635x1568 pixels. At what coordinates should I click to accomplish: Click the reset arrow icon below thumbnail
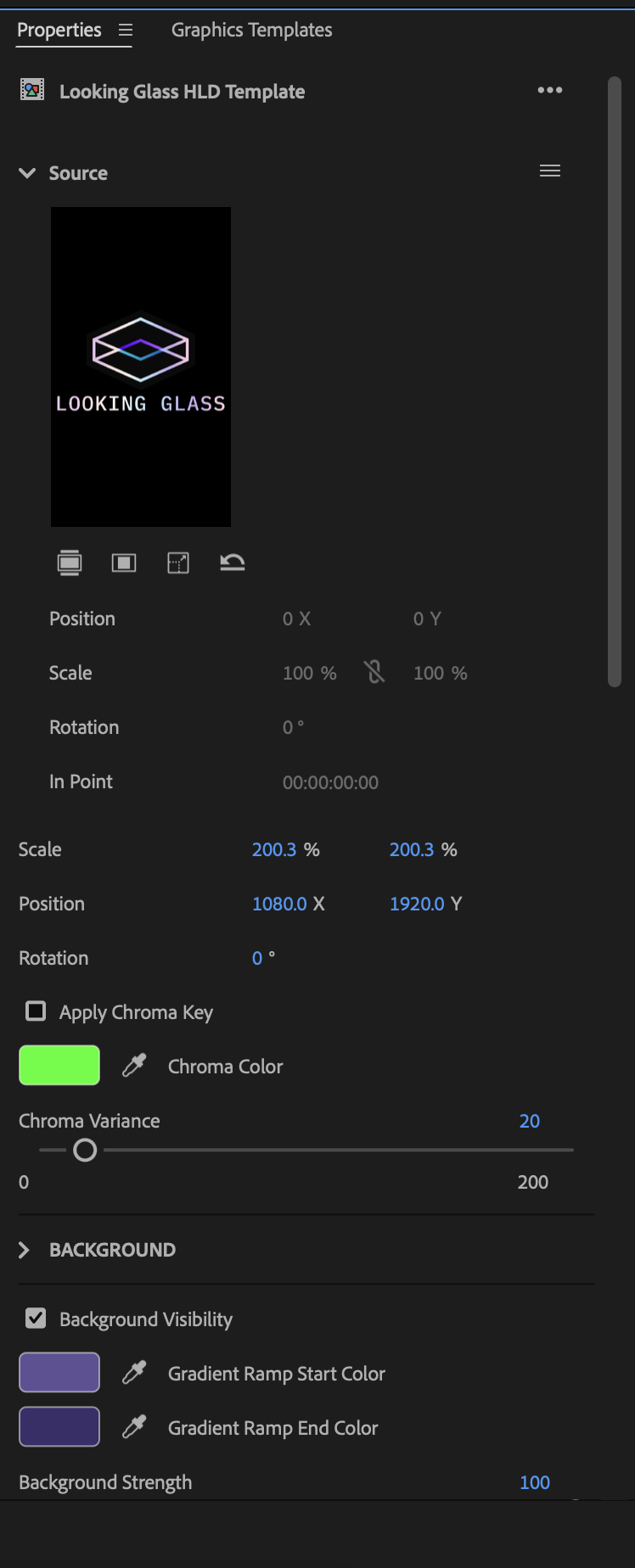[x=233, y=563]
